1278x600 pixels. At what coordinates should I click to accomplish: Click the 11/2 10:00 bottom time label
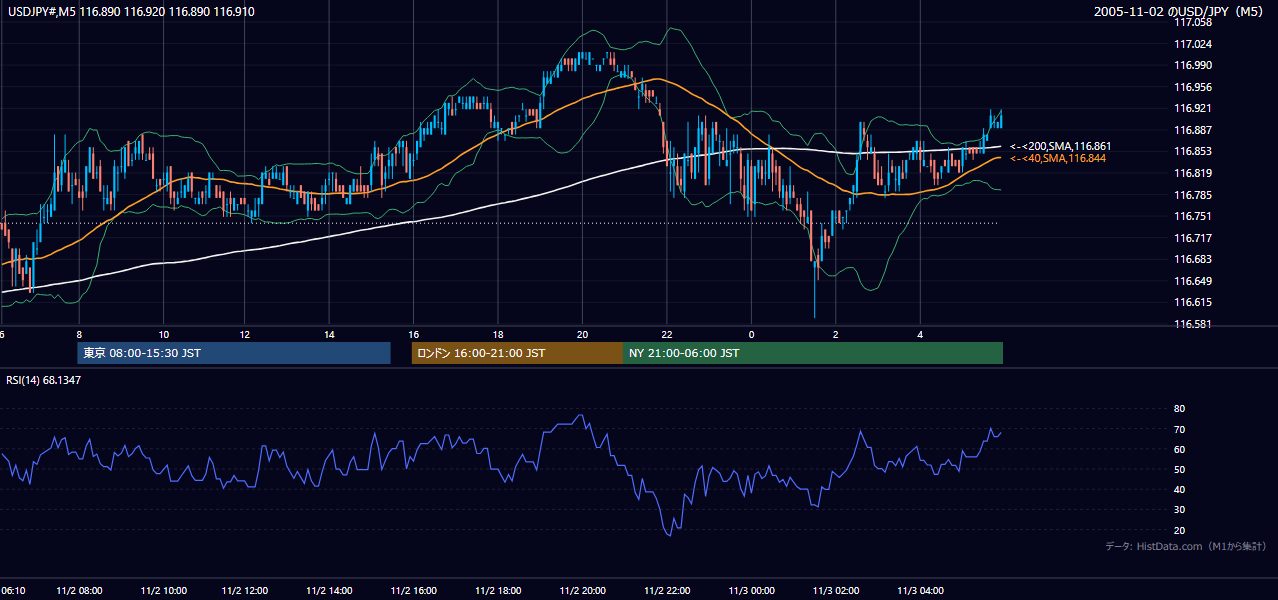(x=164, y=591)
